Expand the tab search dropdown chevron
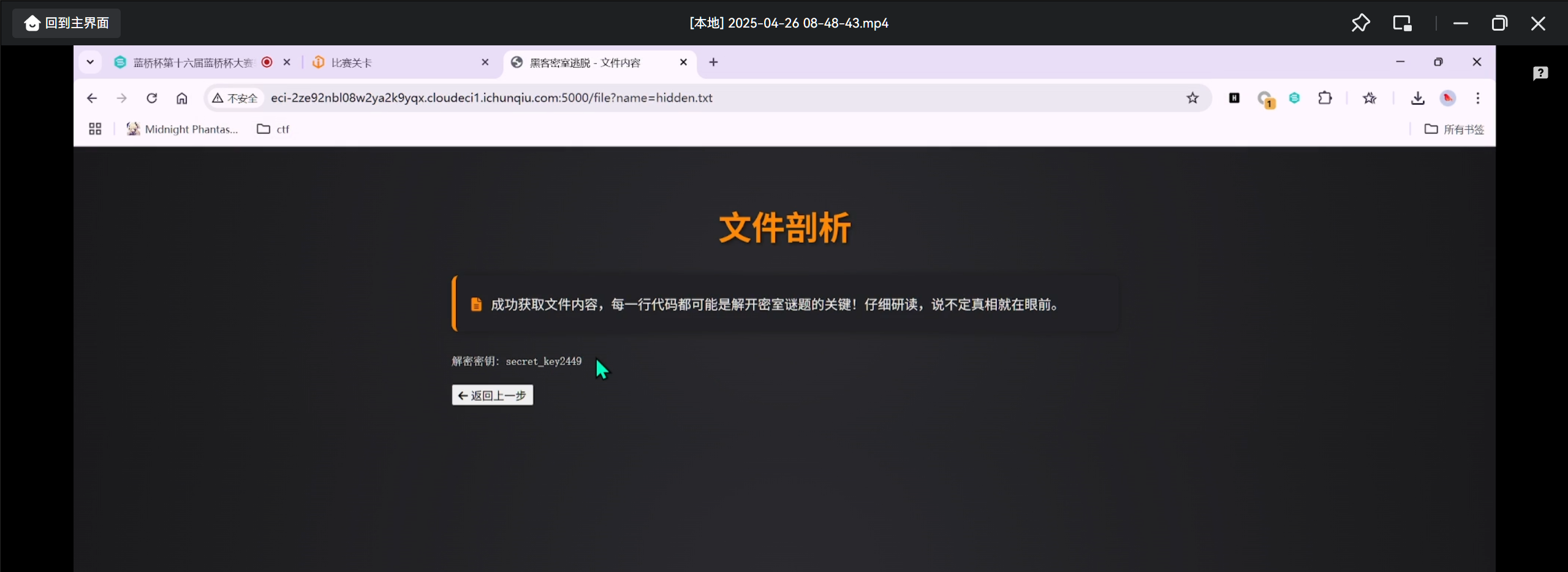 tap(90, 63)
